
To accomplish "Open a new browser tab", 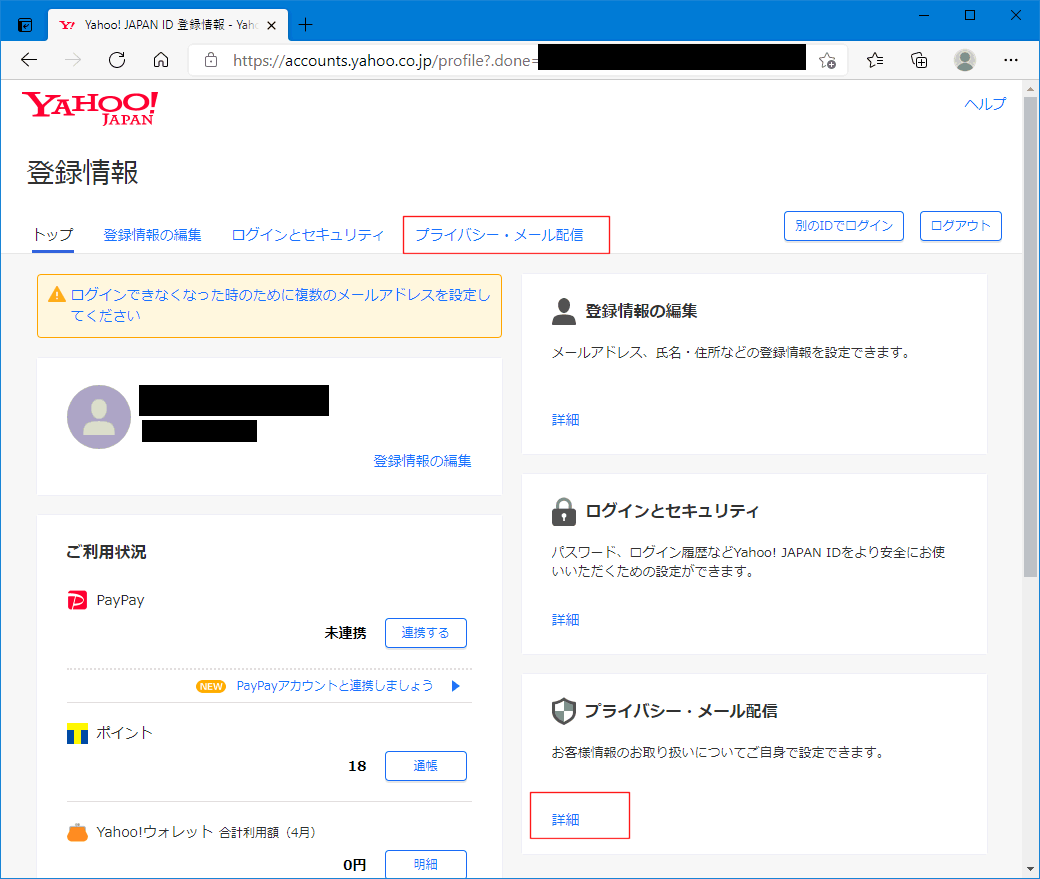I will 306,25.
